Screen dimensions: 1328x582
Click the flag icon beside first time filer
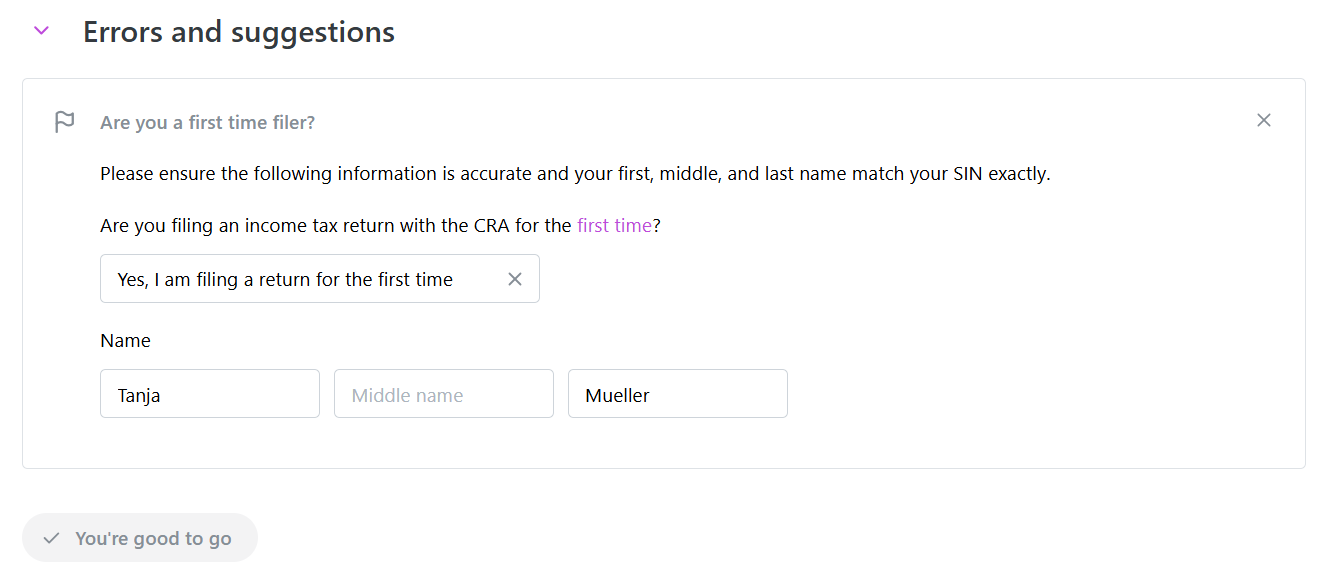pos(64,122)
